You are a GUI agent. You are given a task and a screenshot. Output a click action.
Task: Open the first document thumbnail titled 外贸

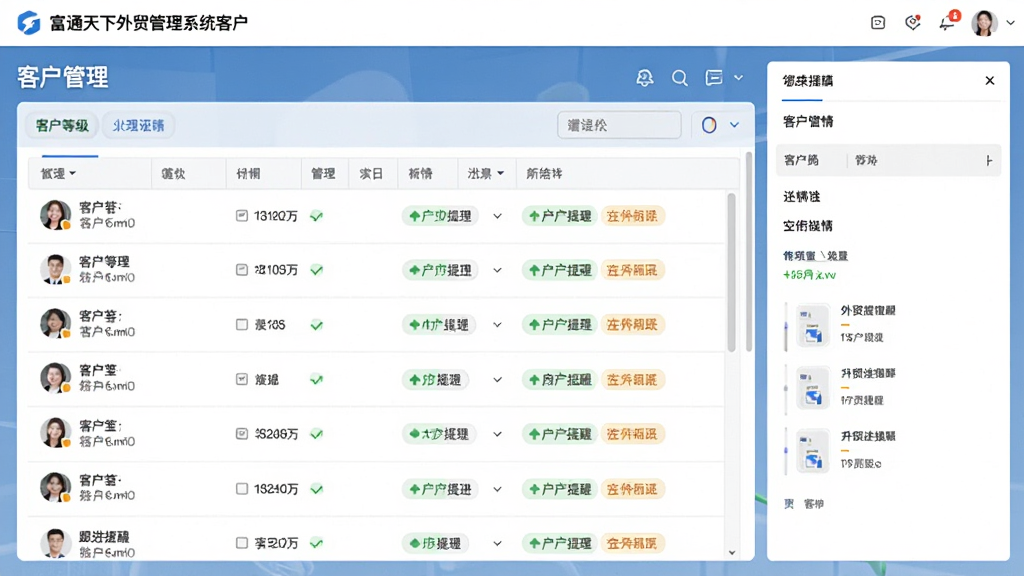point(813,325)
